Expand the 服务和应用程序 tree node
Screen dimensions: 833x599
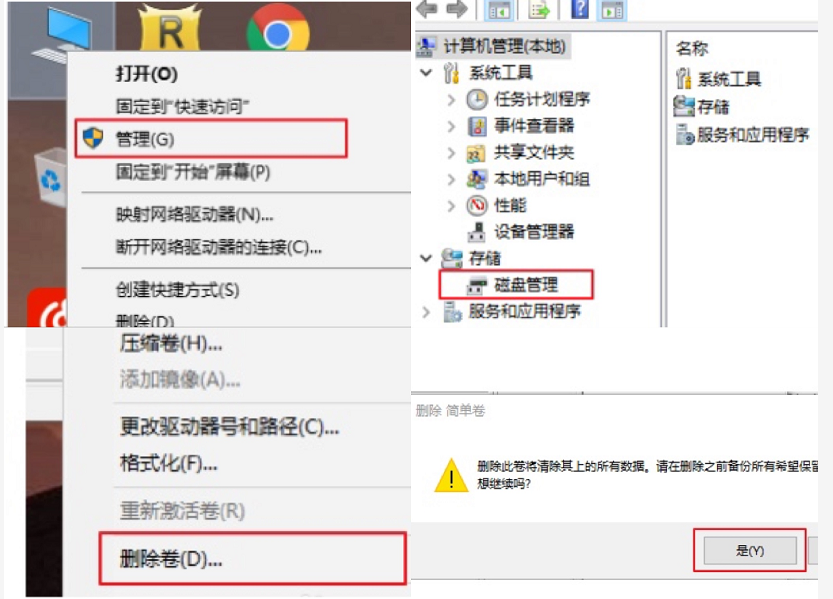pos(426,312)
